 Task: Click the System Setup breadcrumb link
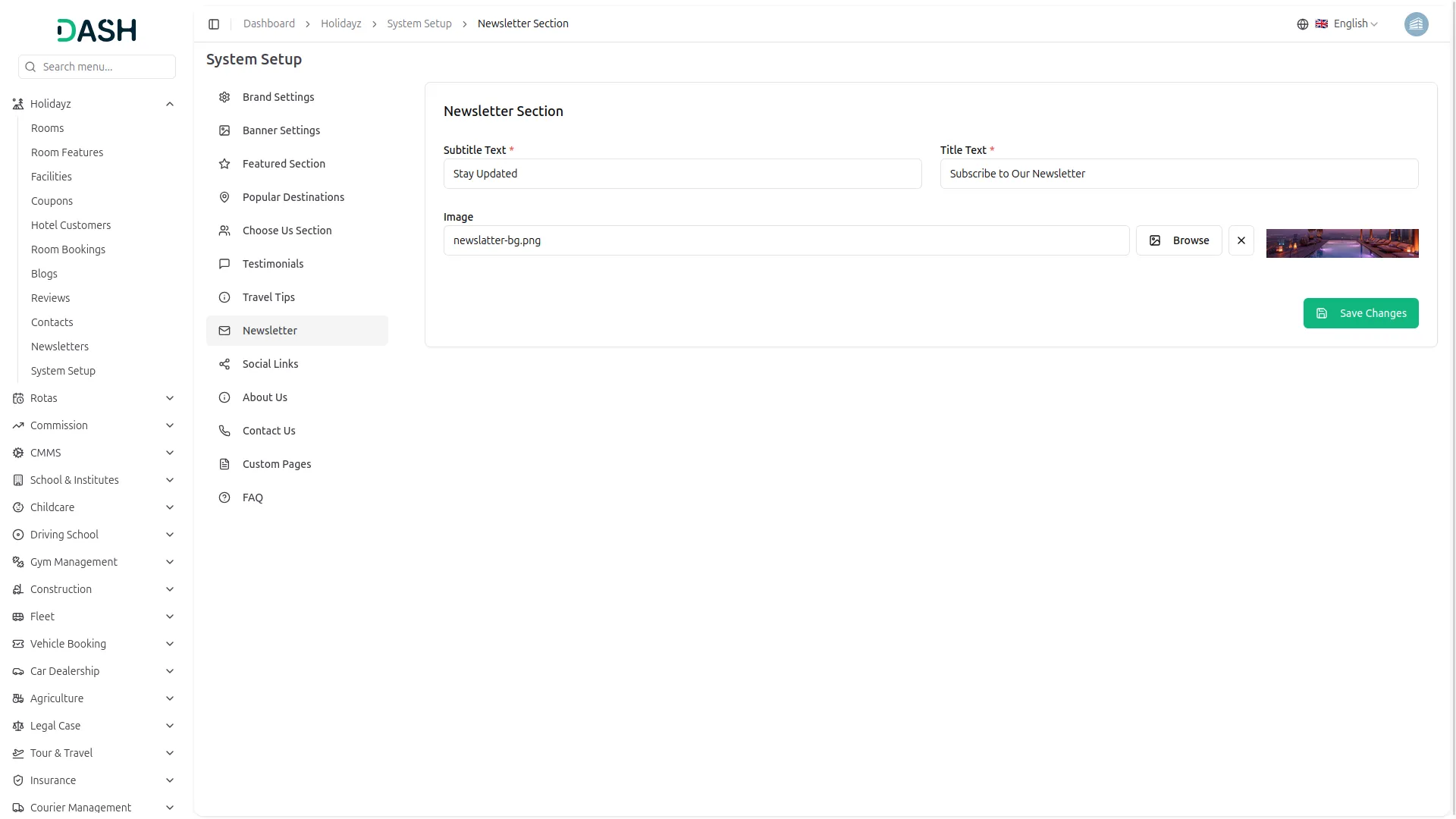click(419, 24)
